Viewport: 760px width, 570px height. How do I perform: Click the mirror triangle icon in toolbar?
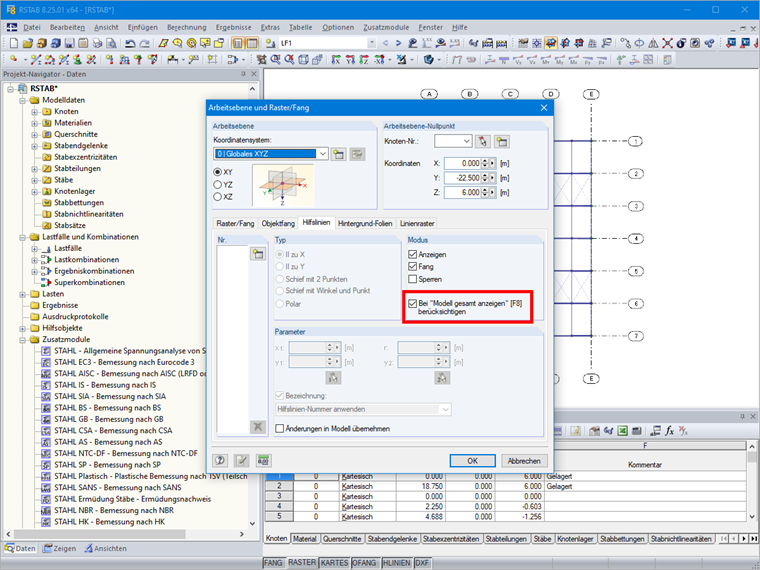tap(653, 43)
